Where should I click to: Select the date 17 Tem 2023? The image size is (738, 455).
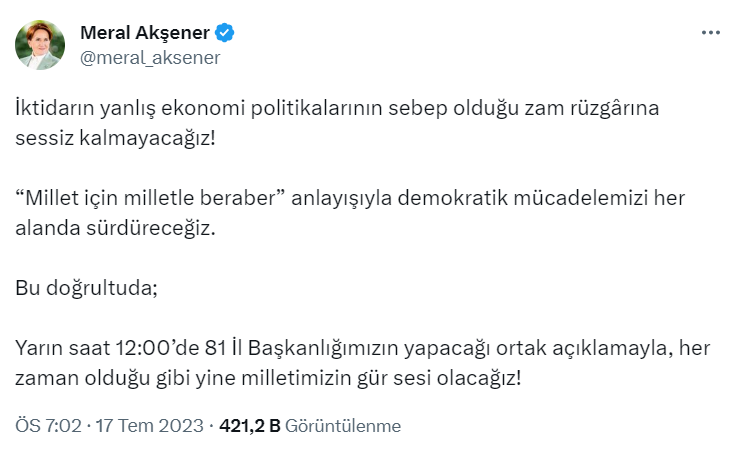(x=151, y=426)
